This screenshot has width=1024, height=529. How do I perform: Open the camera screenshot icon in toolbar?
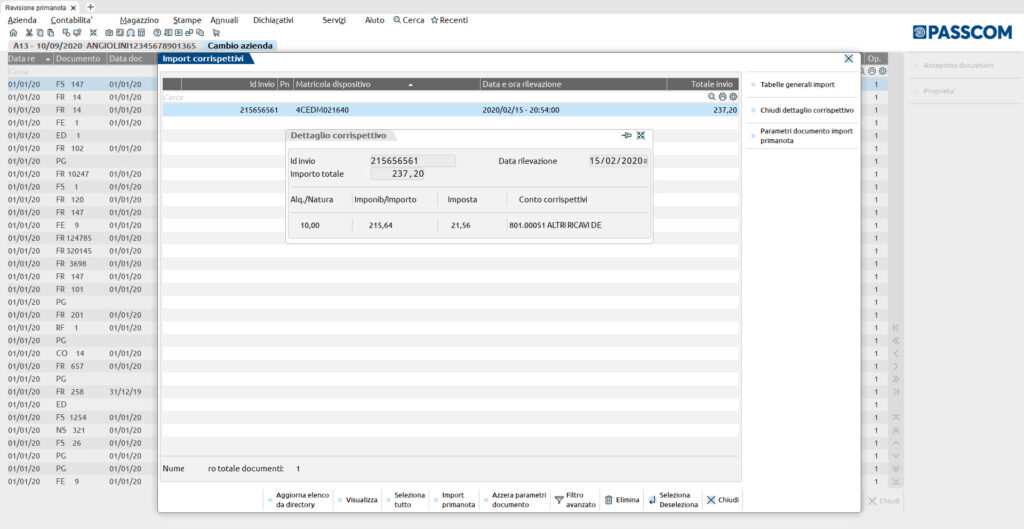(109, 33)
